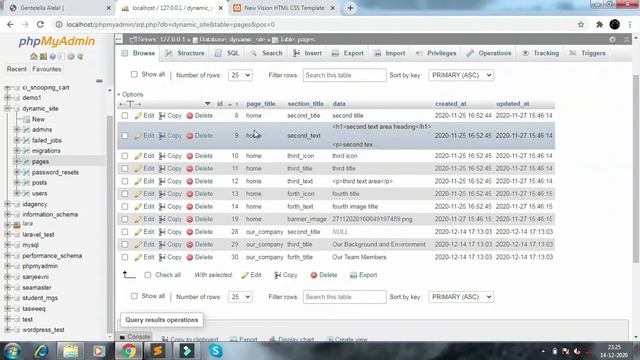Open Console panel button

click(134, 337)
